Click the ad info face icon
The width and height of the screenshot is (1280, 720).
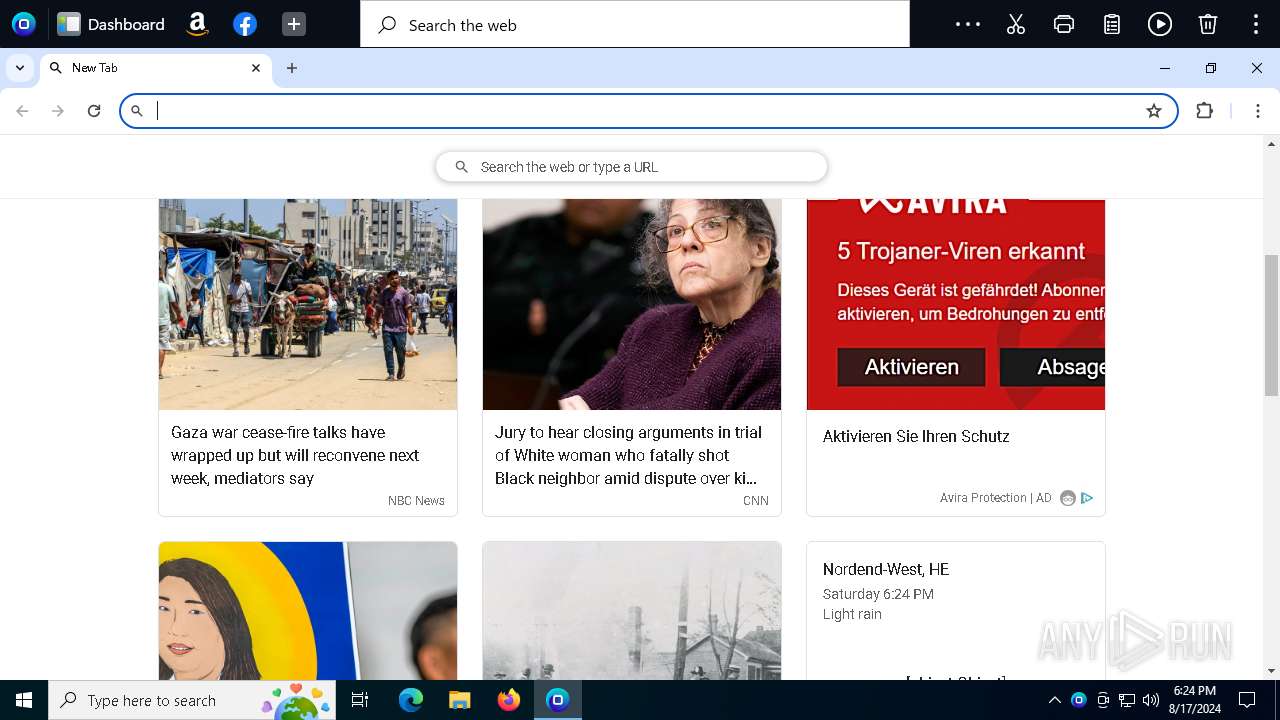1068,498
